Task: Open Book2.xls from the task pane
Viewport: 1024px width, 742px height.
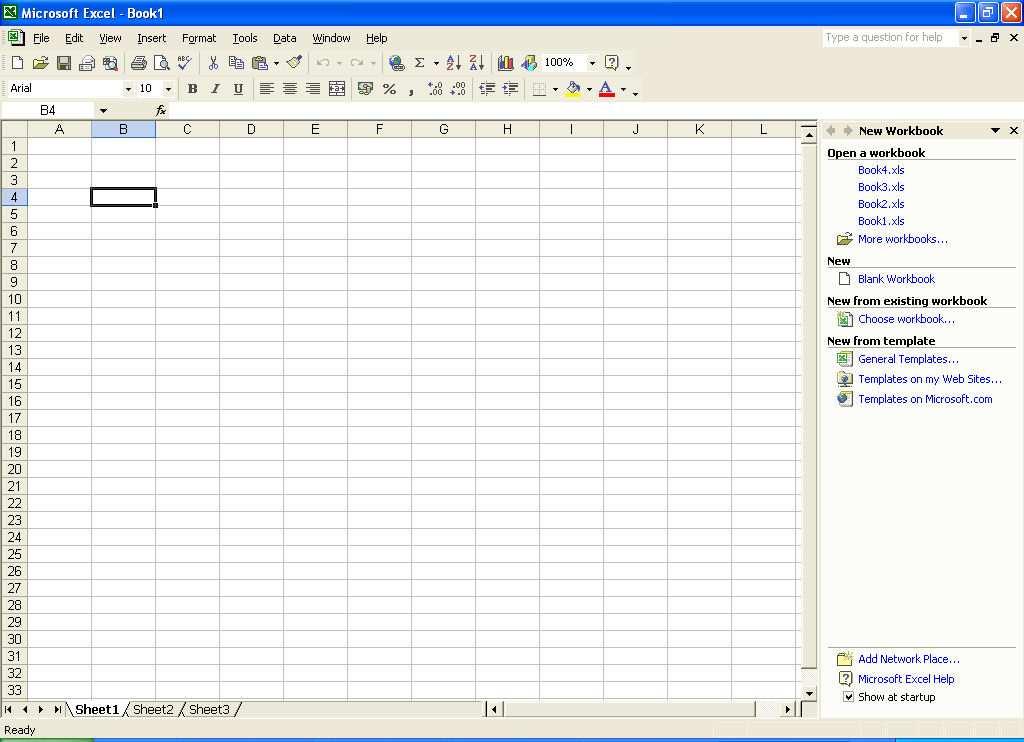Action: [881, 204]
